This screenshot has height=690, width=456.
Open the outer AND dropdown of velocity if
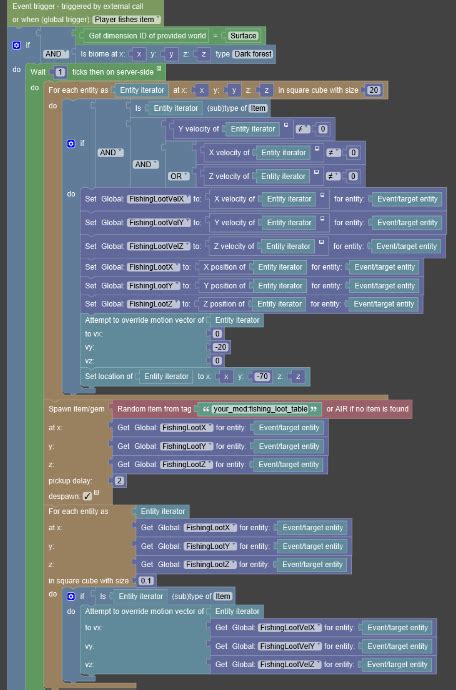(x=110, y=152)
